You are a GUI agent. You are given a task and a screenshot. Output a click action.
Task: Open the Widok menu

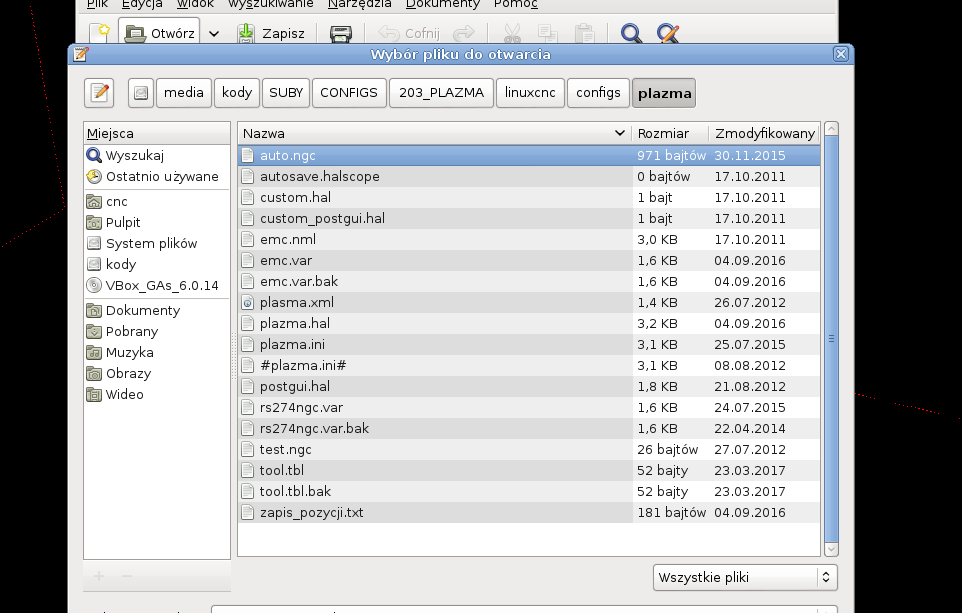click(x=195, y=4)
